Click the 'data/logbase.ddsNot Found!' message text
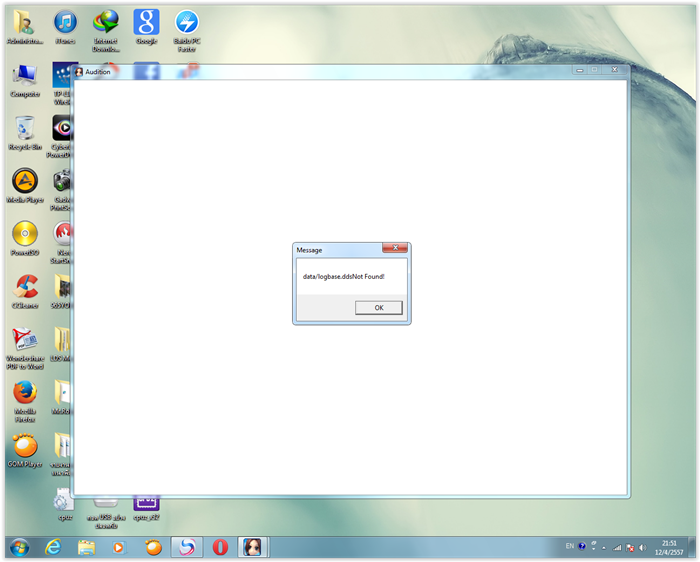The image size is (700, 562). pyautogui.click(x=343, y=277)
